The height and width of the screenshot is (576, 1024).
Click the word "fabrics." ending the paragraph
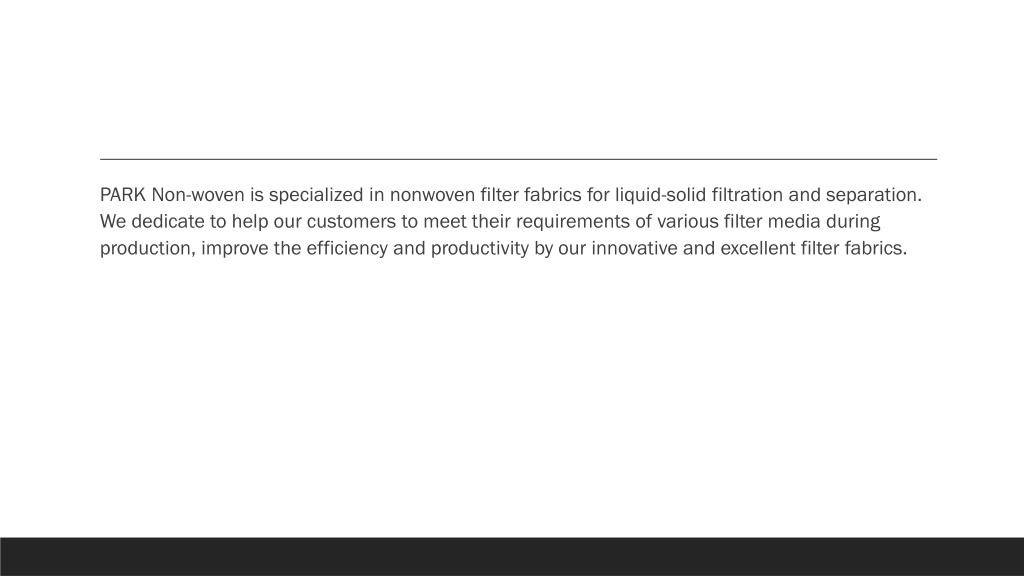(x=876, y=248)
